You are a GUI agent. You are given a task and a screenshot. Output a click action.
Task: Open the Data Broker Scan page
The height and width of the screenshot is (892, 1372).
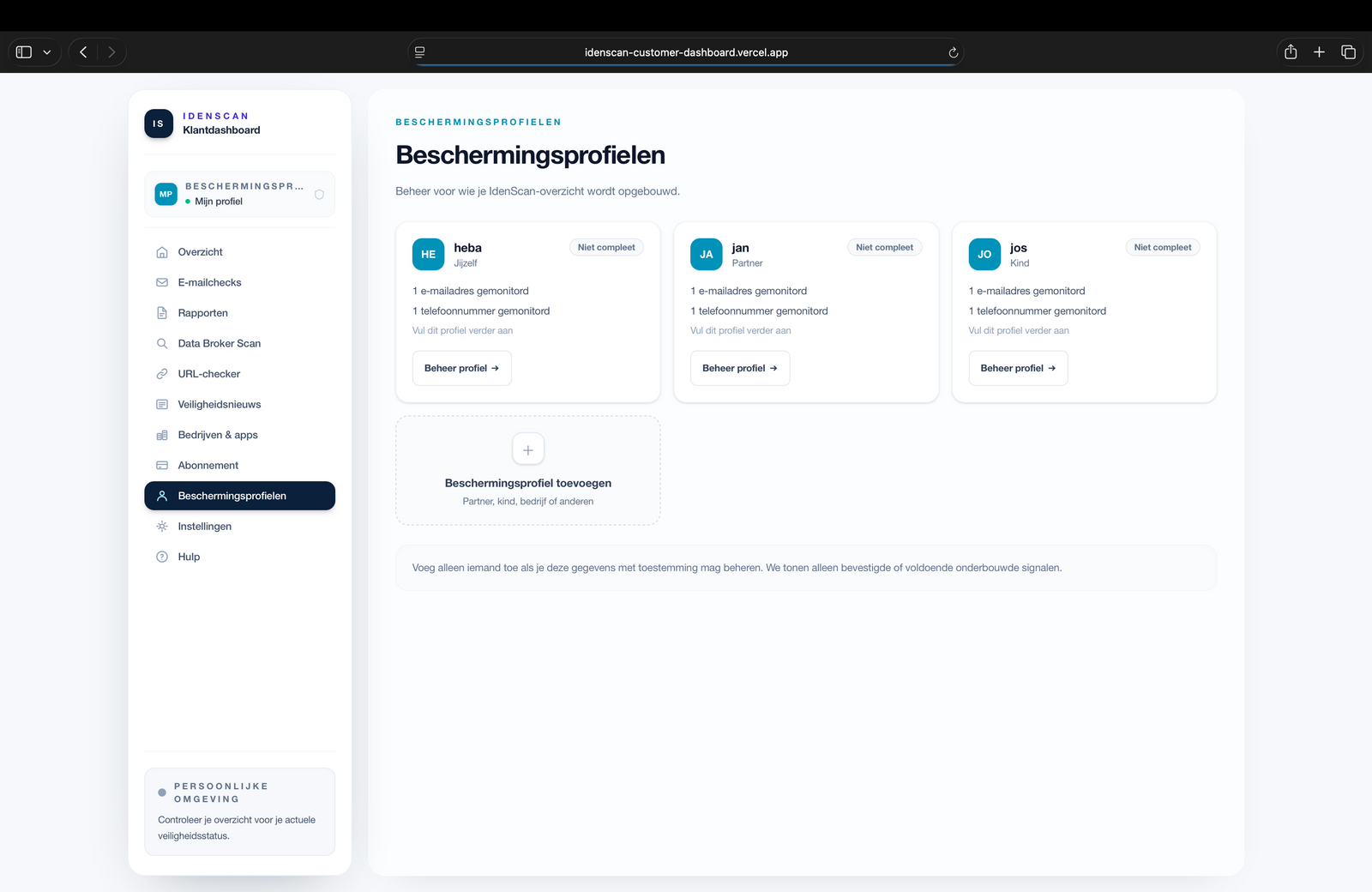click(239, 343)
